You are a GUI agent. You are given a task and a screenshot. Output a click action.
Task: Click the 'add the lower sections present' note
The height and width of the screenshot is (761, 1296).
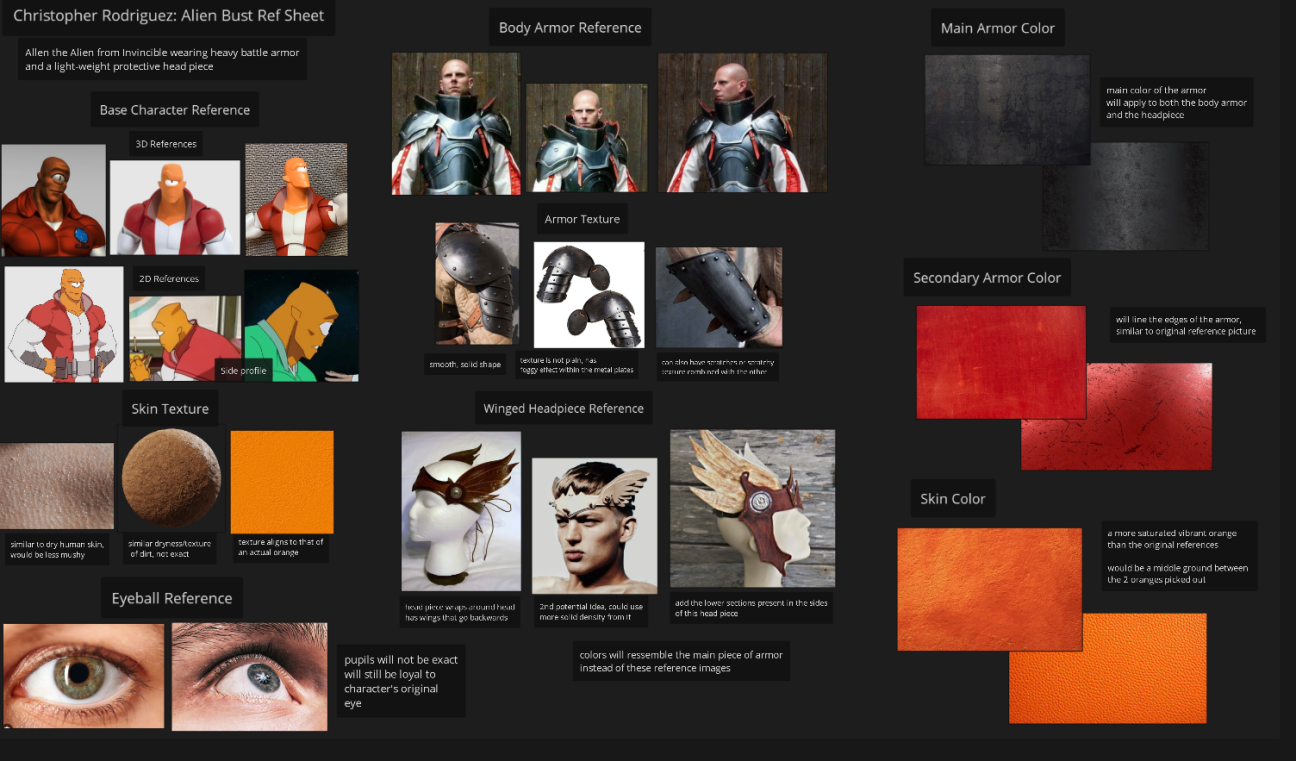(x=752, y=608)
